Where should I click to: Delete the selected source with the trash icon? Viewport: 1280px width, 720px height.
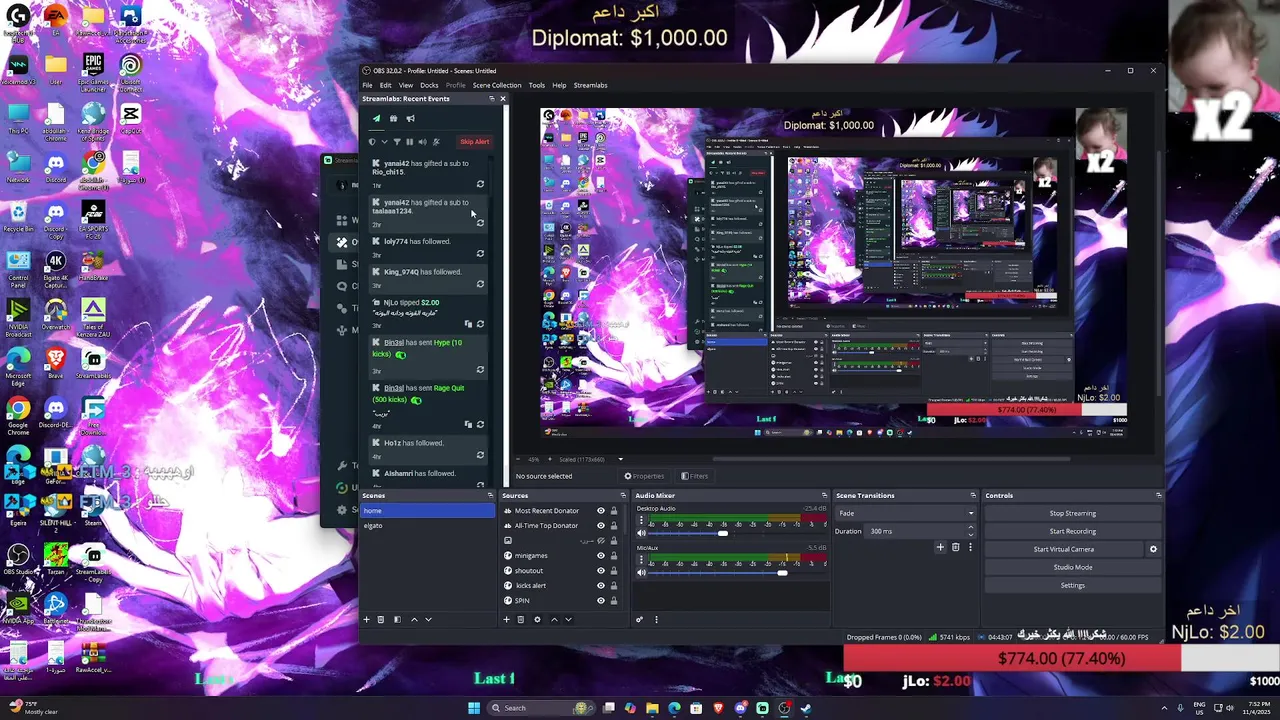520,619
